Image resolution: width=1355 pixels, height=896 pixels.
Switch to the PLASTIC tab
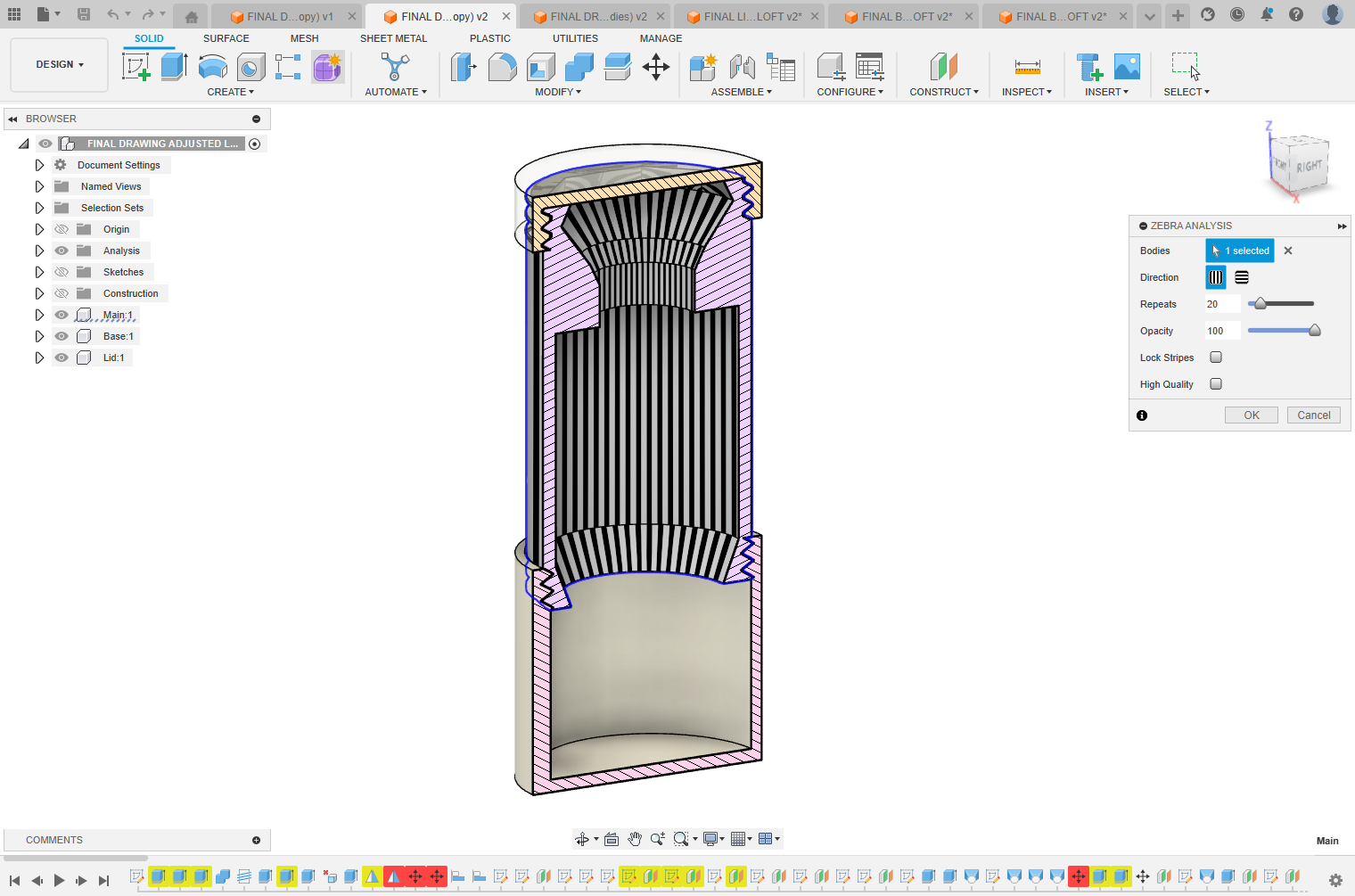[x=490, y=38]
